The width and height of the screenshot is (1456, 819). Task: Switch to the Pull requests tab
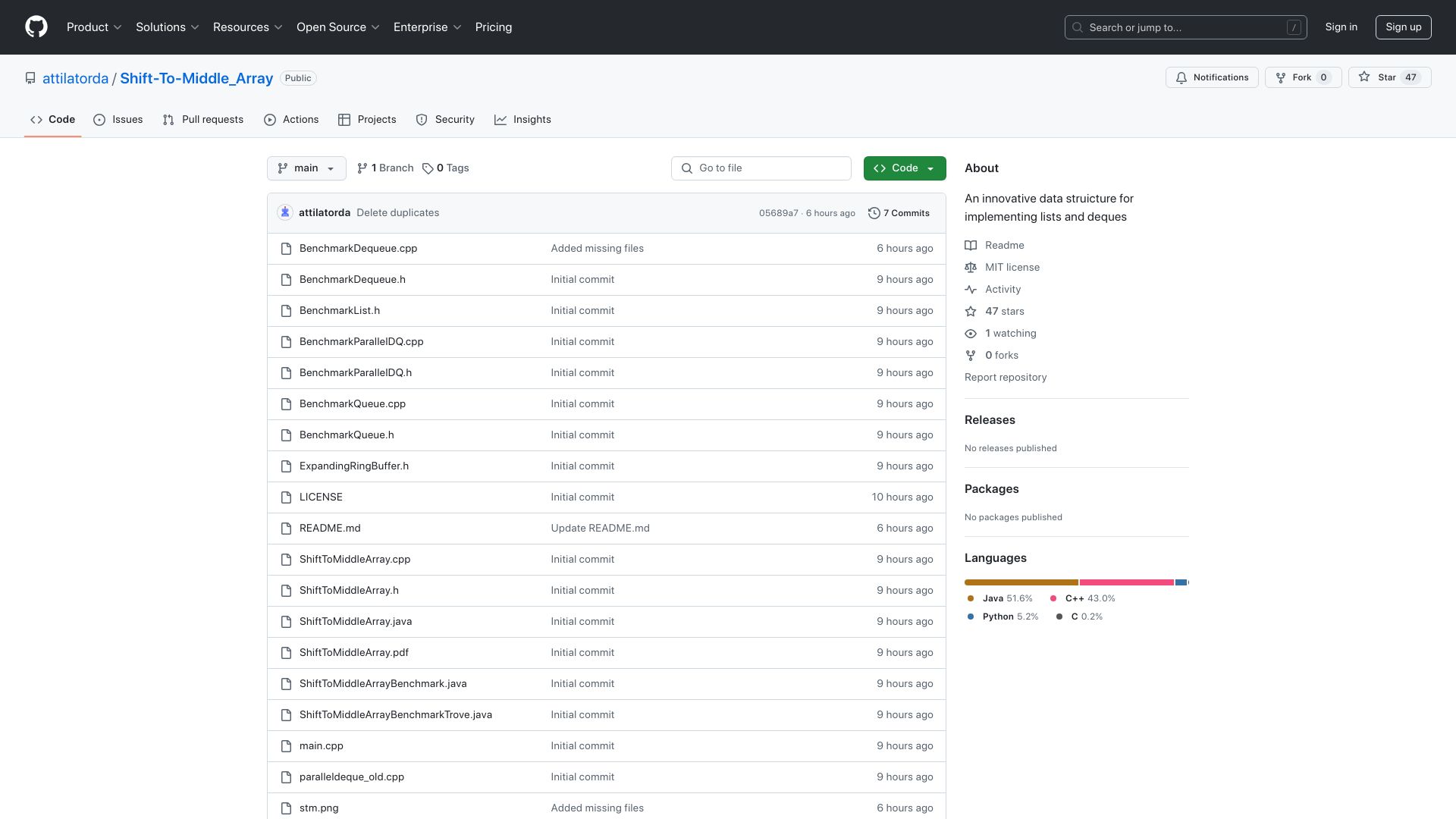pyautogui.click(x=203, y=120)
